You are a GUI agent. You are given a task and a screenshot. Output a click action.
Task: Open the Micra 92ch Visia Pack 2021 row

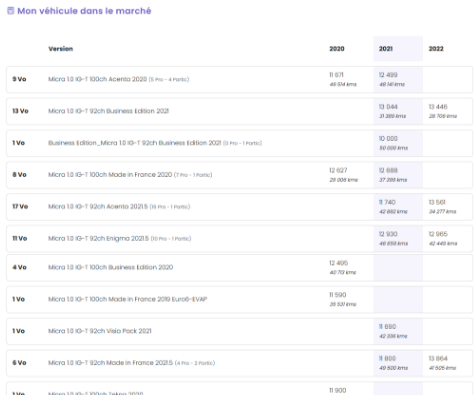tap(239, 331)
